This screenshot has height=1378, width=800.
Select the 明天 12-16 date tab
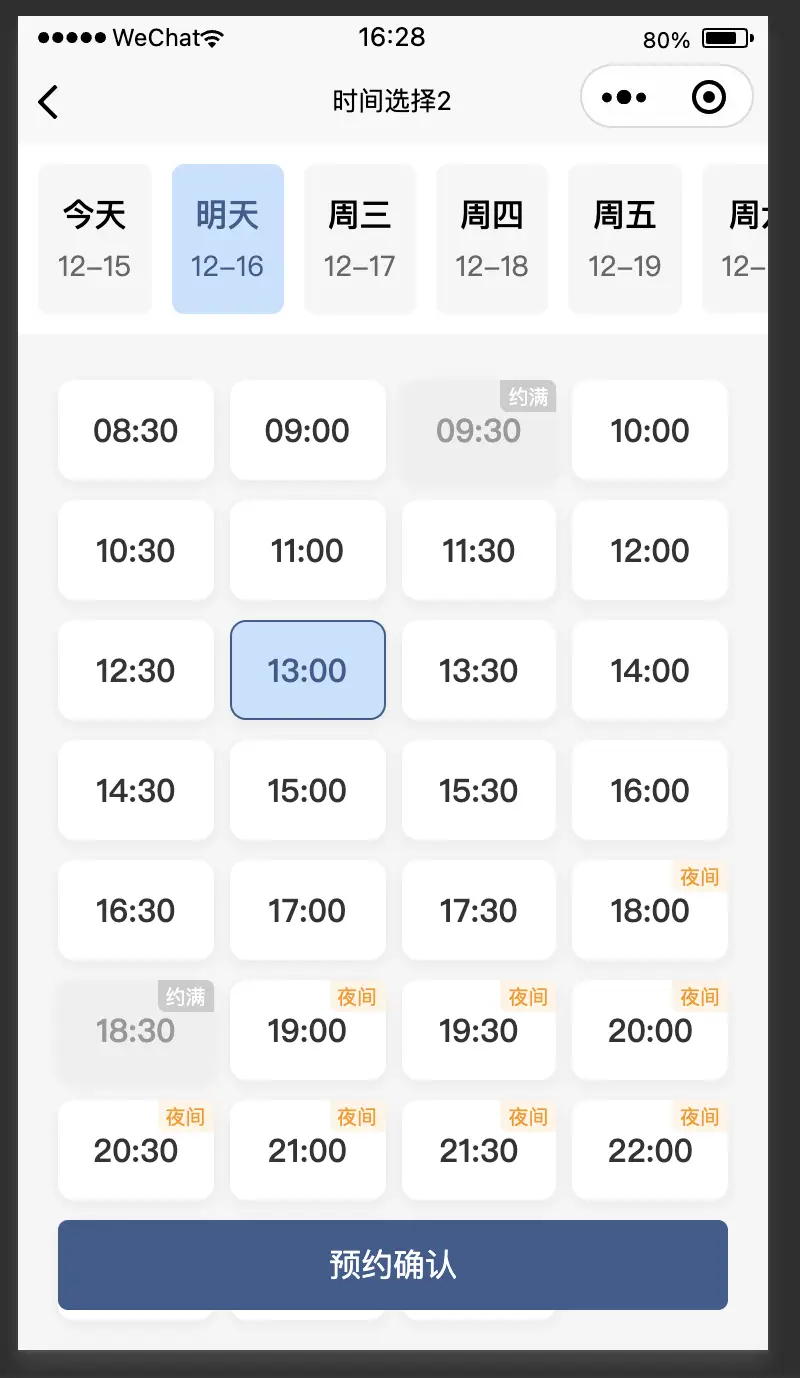pyautogui.click(x=228, y=239)
